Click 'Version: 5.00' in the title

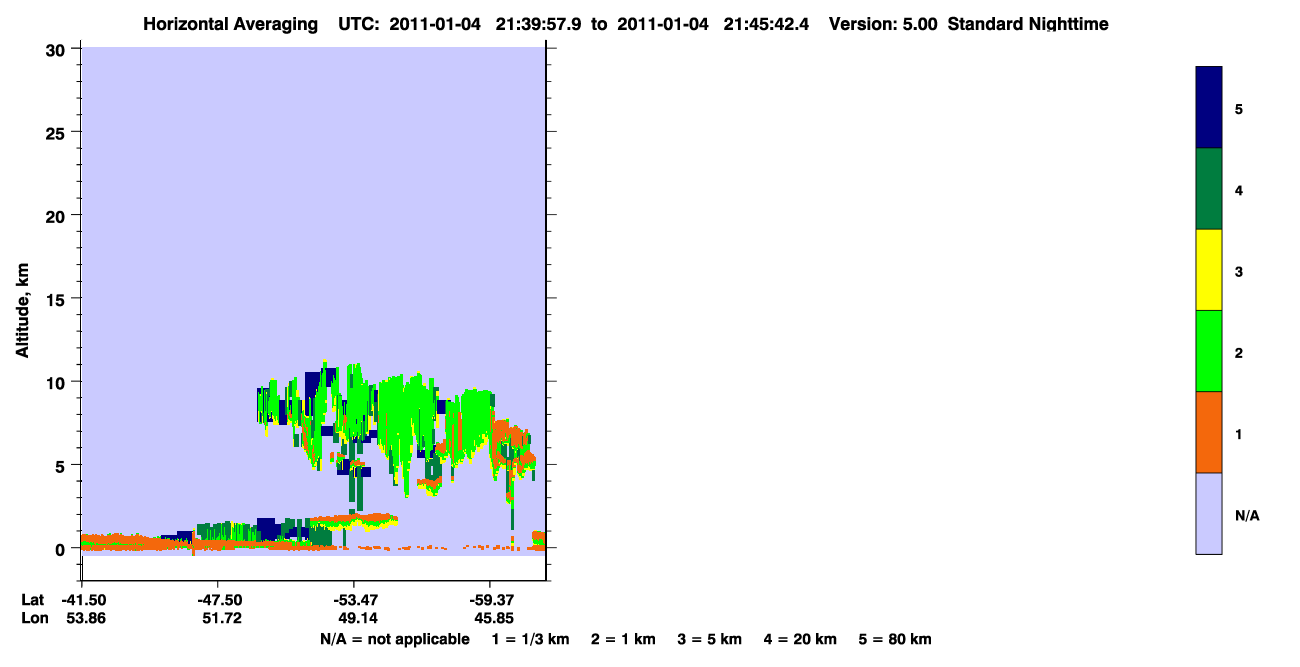tap(883, 24)
